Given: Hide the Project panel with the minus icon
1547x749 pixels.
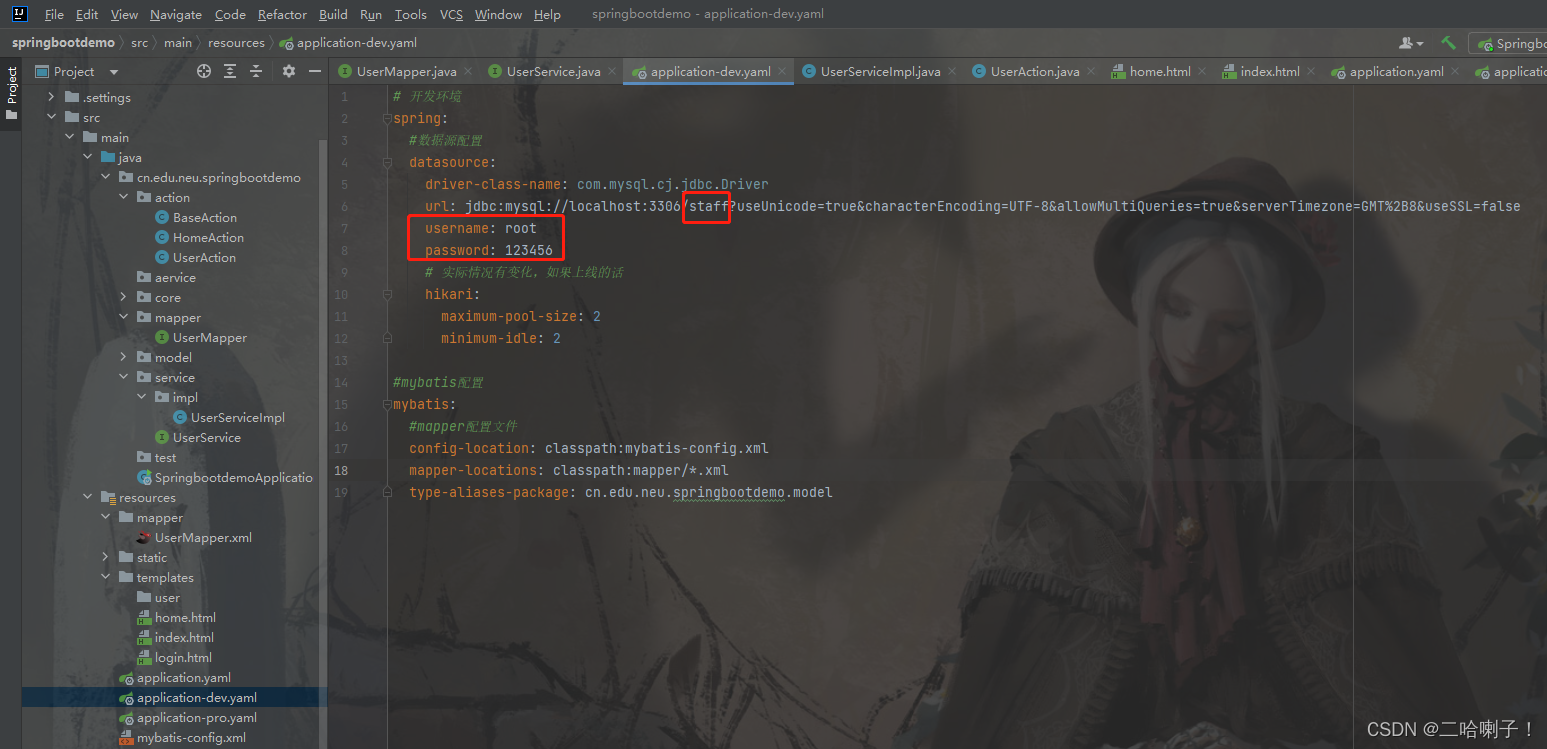Looking at the screenshot, I should tap(315, 71).
